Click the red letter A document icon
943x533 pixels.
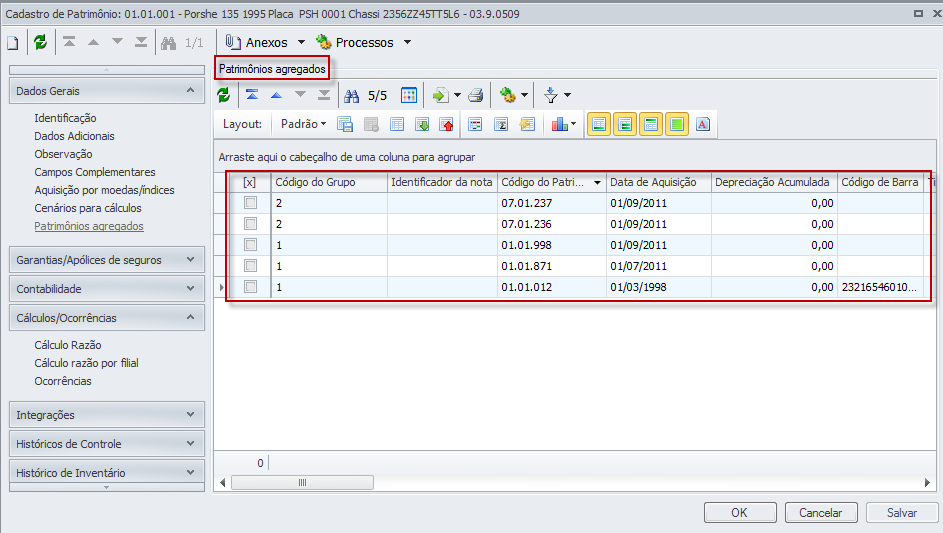click(703, 124)
